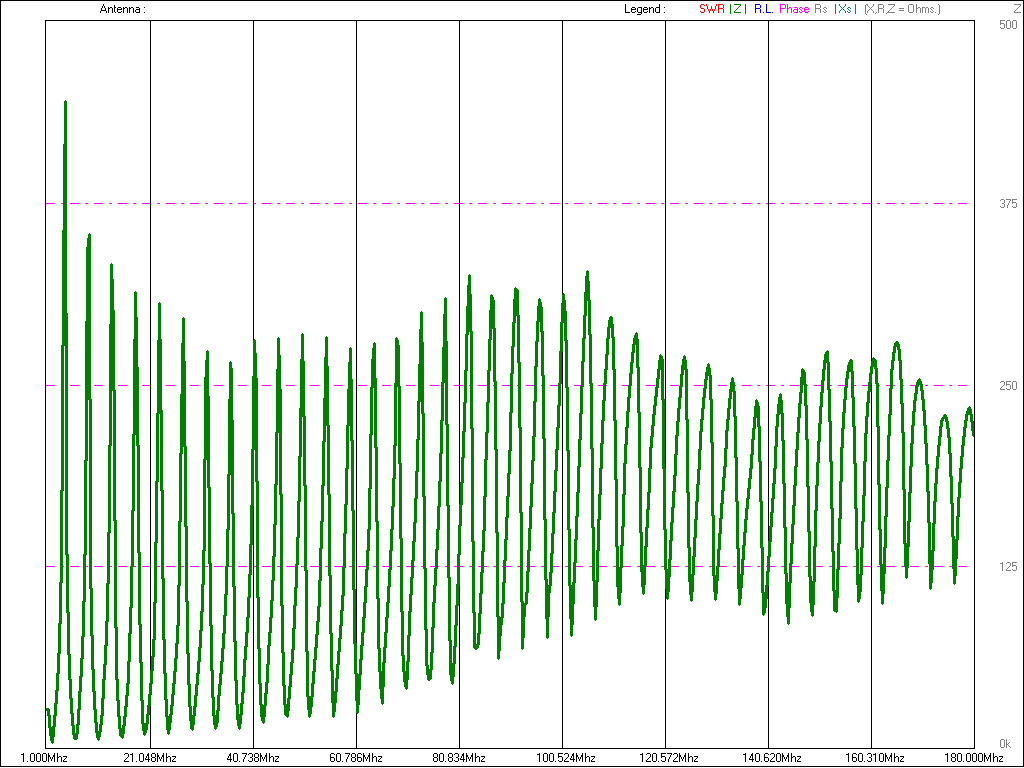
Task: Click the blue R.L. legend label
Action: coord(764,9)
